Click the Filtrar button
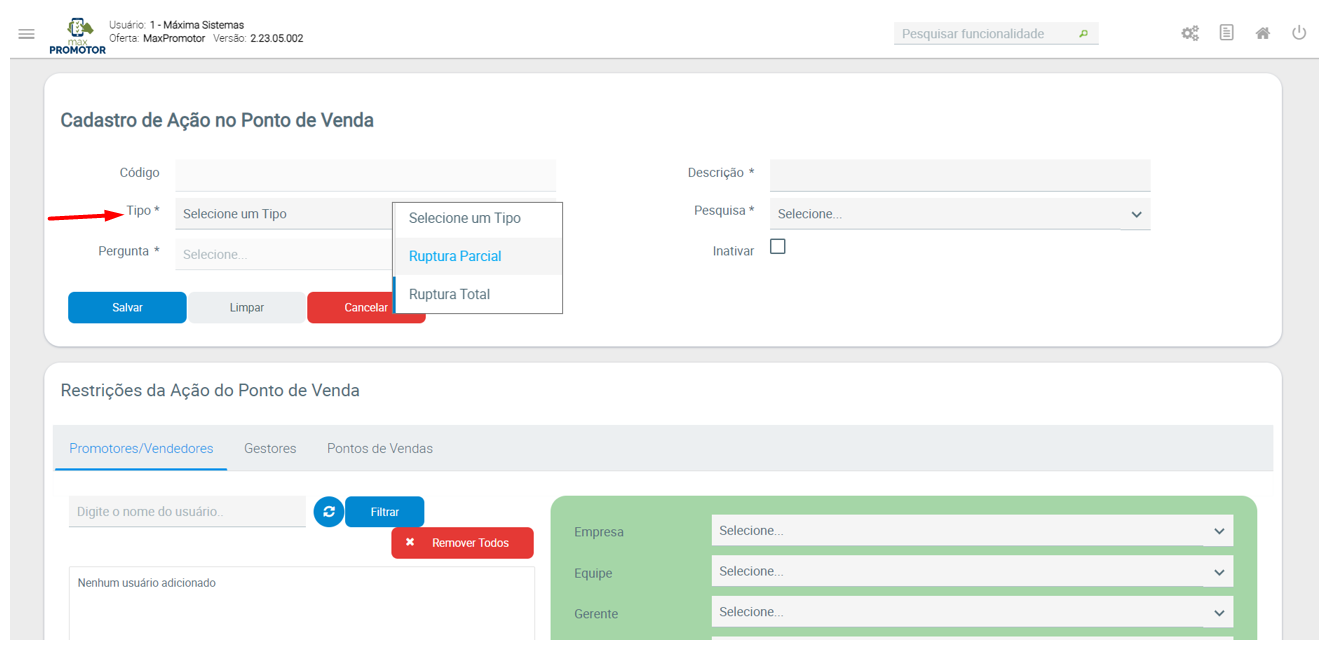The image size is (1320, 648). 385,512
